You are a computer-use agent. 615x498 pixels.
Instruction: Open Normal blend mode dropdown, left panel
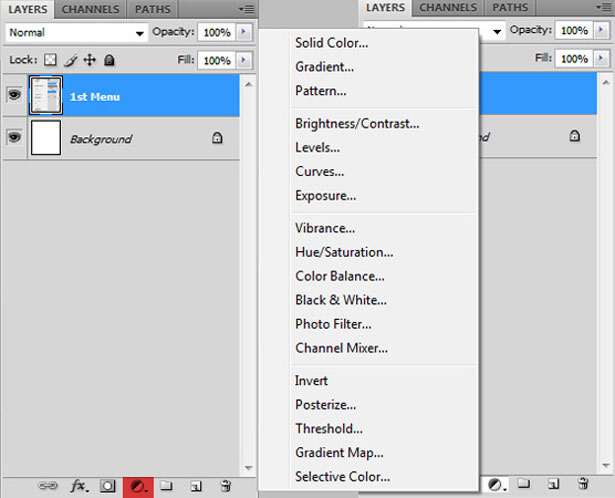(76, 33)
